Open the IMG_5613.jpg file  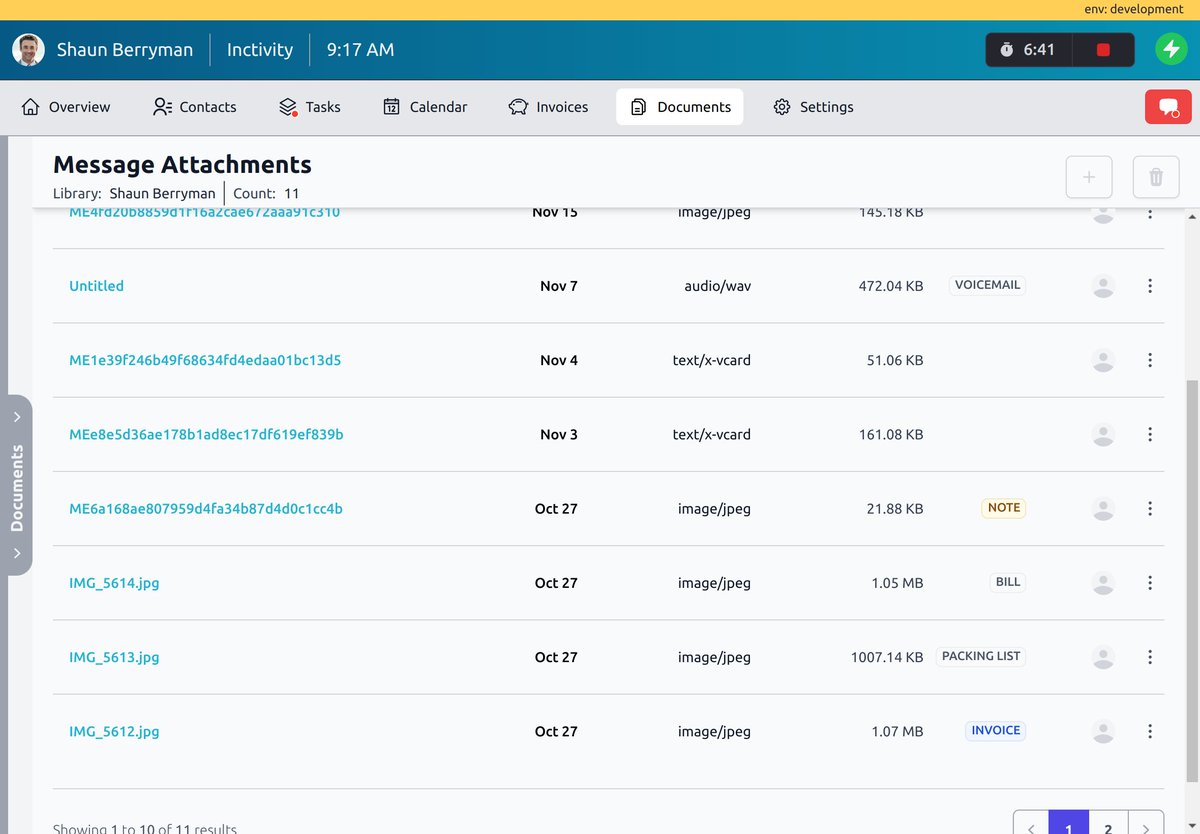pos(114,657)
